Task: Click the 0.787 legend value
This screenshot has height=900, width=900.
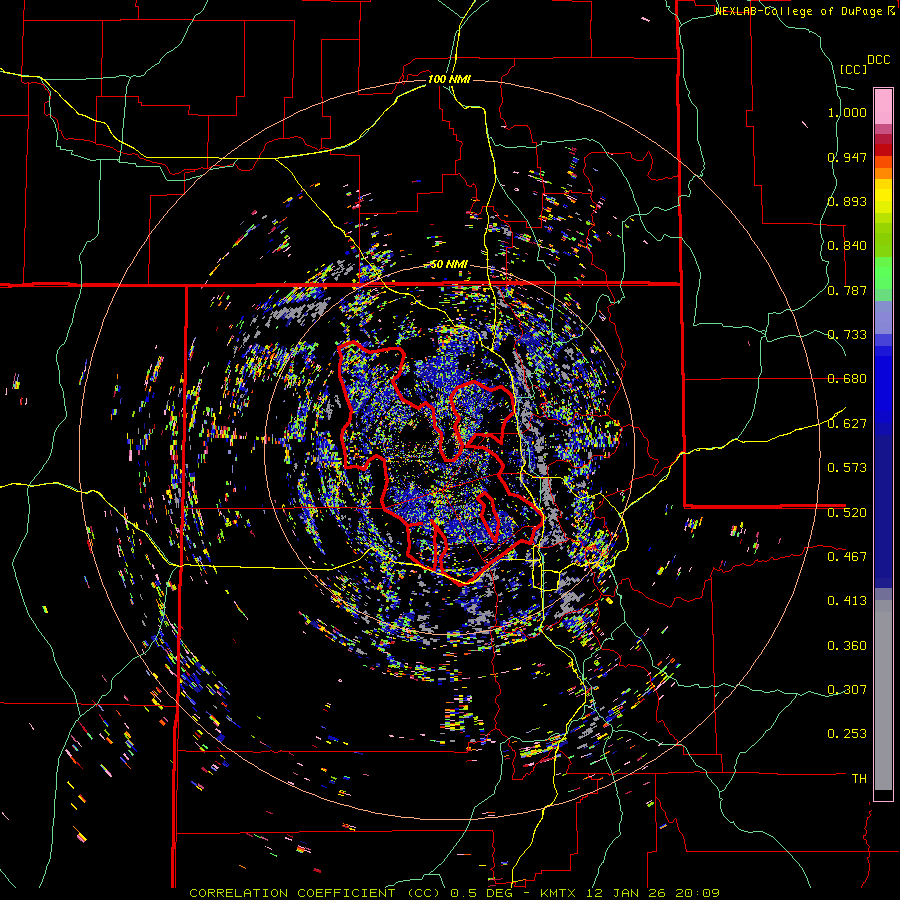Action: (847, 290)
